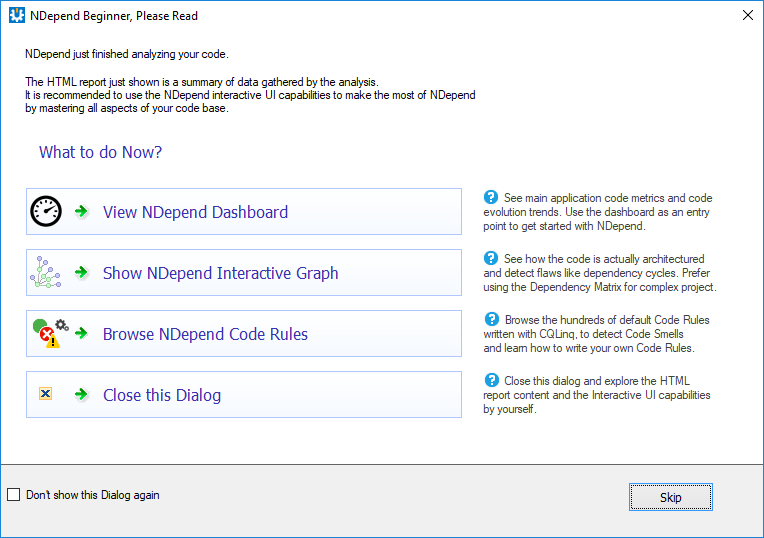Click the What to do Now? heading
The image size is (764, 538).
[x=100, y=152]
